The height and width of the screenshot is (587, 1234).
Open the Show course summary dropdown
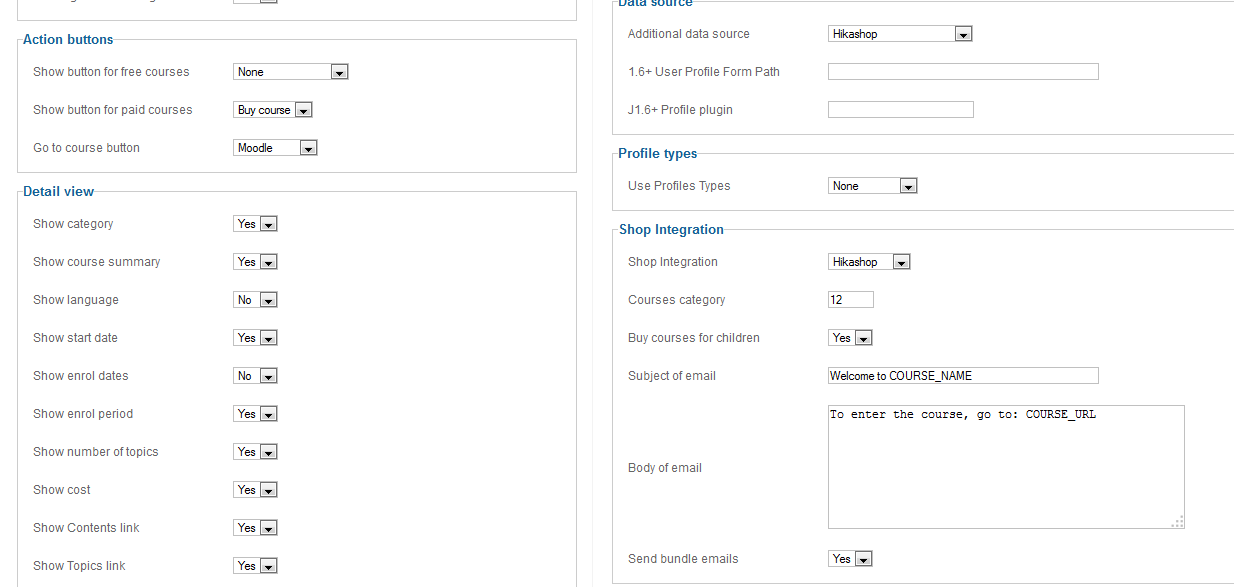click(255, 262)
